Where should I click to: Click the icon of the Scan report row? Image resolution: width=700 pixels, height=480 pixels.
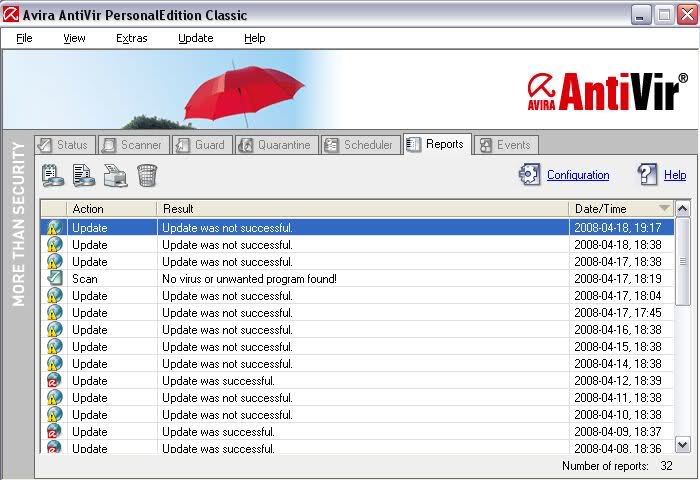click(x=54, y=279)
